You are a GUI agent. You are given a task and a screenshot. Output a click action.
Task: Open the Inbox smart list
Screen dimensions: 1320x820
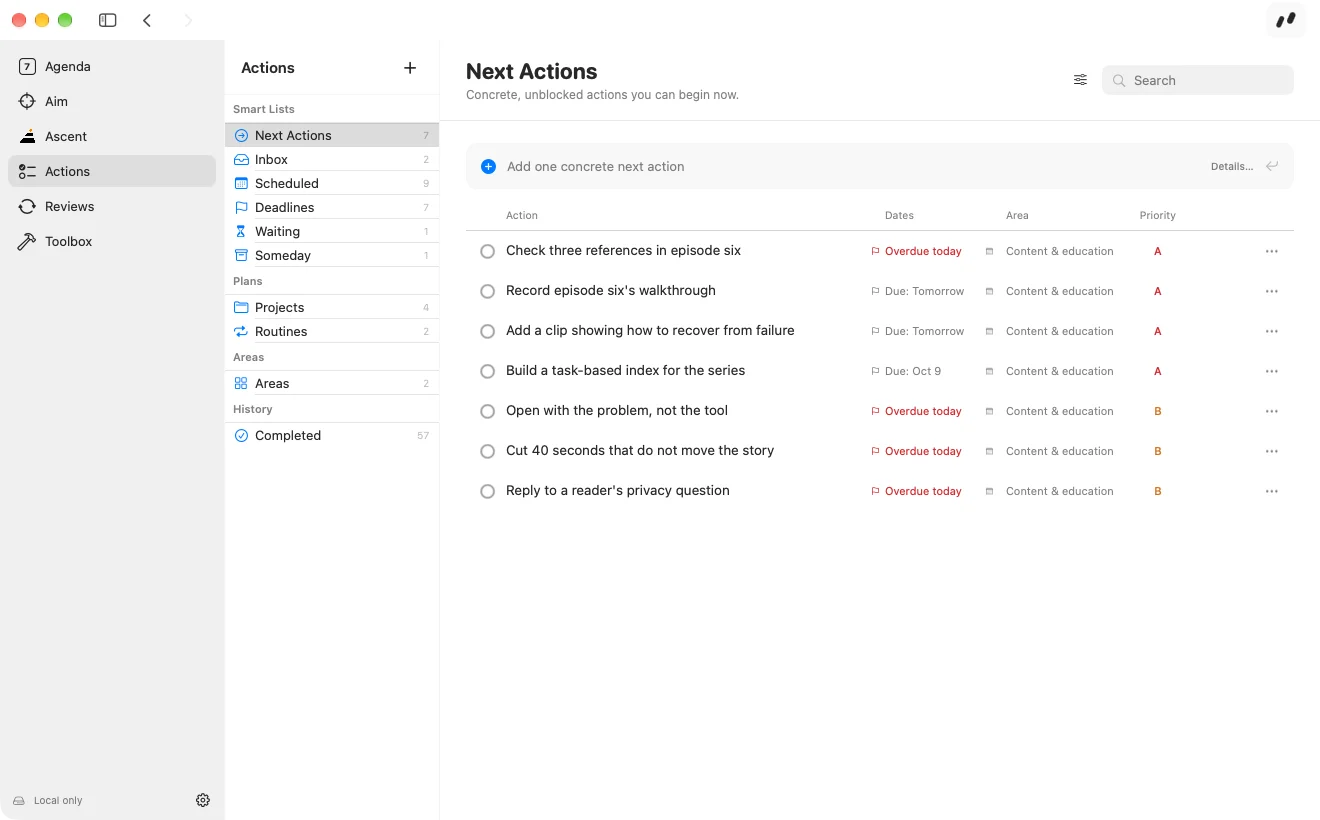point(332,159)
